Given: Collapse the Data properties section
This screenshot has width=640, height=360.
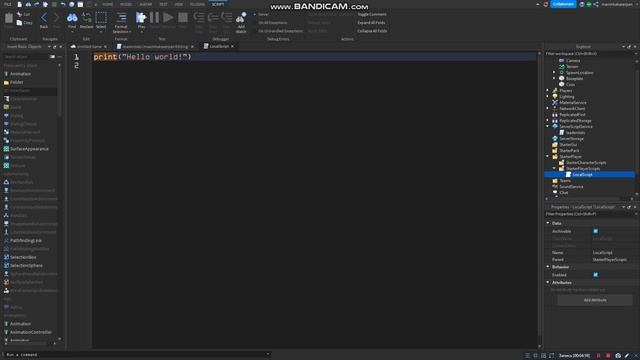Looking at the screenshot, I should (548, 223).
